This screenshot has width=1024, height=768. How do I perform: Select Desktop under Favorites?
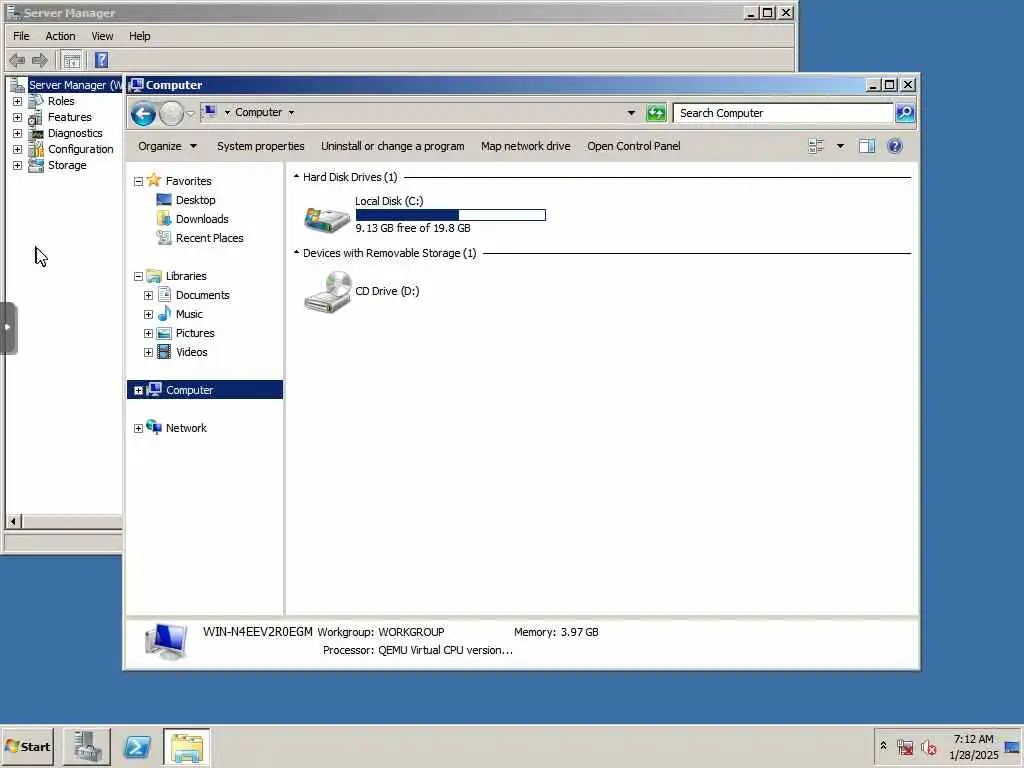click(x=195, y=200)
